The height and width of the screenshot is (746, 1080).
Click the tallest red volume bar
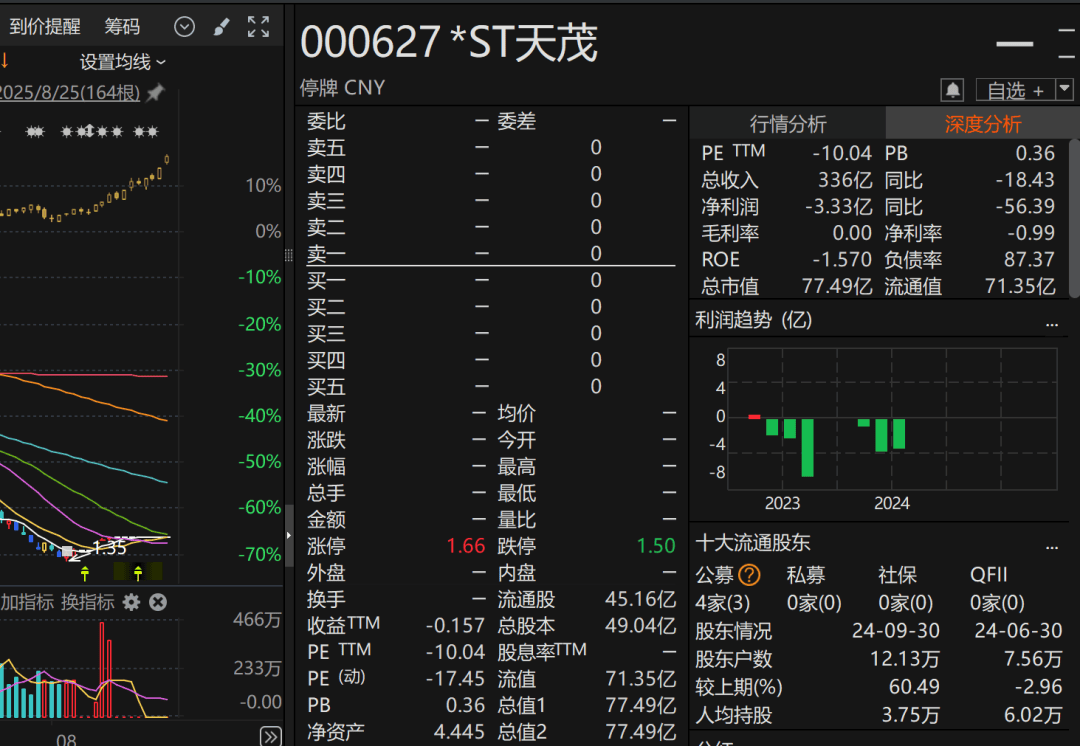102,670
